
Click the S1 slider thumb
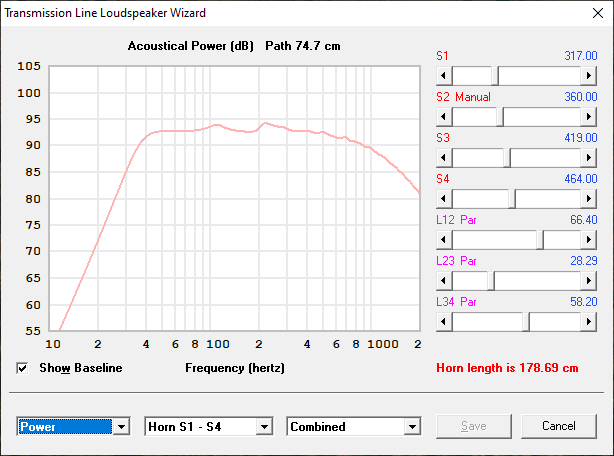coord(495,76)
